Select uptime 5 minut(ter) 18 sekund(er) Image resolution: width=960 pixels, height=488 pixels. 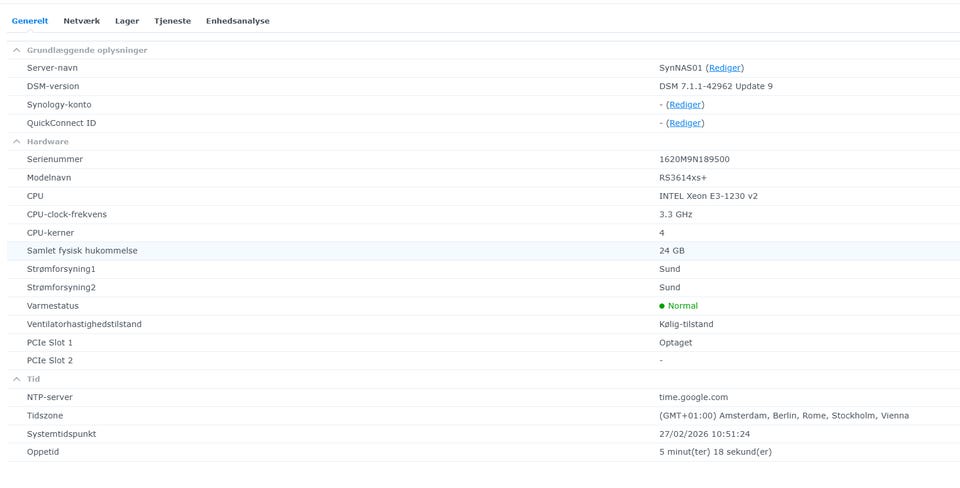(716, 452)
